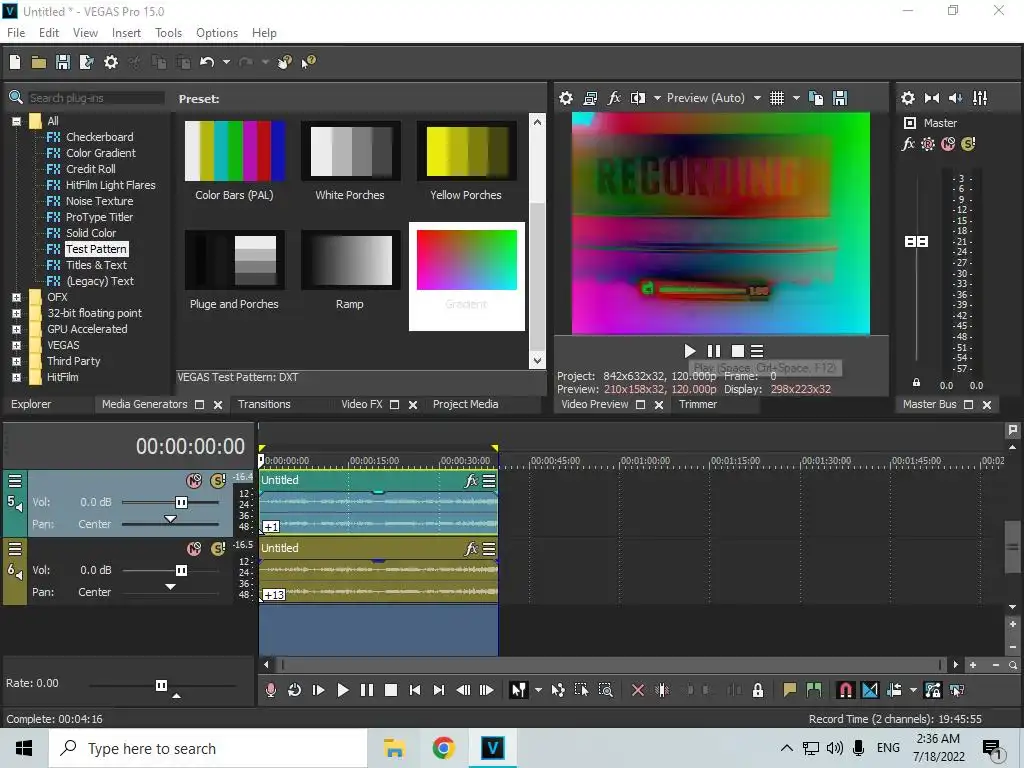
Task: Open the Insert menu
Action: pyautogui.click(x=126, y=33)
